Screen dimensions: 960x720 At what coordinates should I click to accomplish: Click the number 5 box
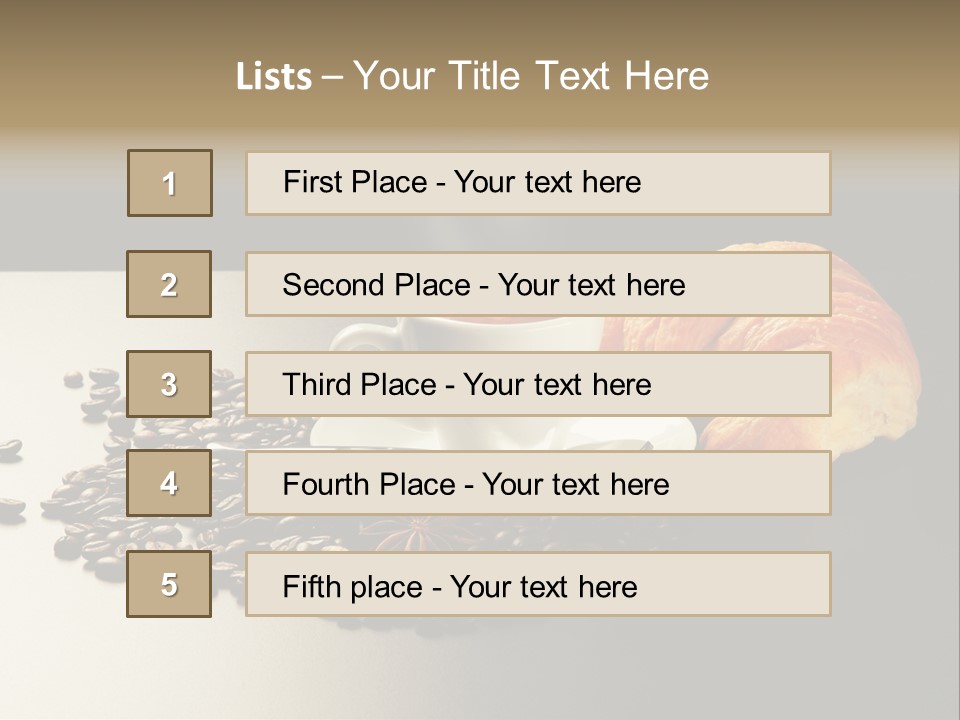coord(169,584)
